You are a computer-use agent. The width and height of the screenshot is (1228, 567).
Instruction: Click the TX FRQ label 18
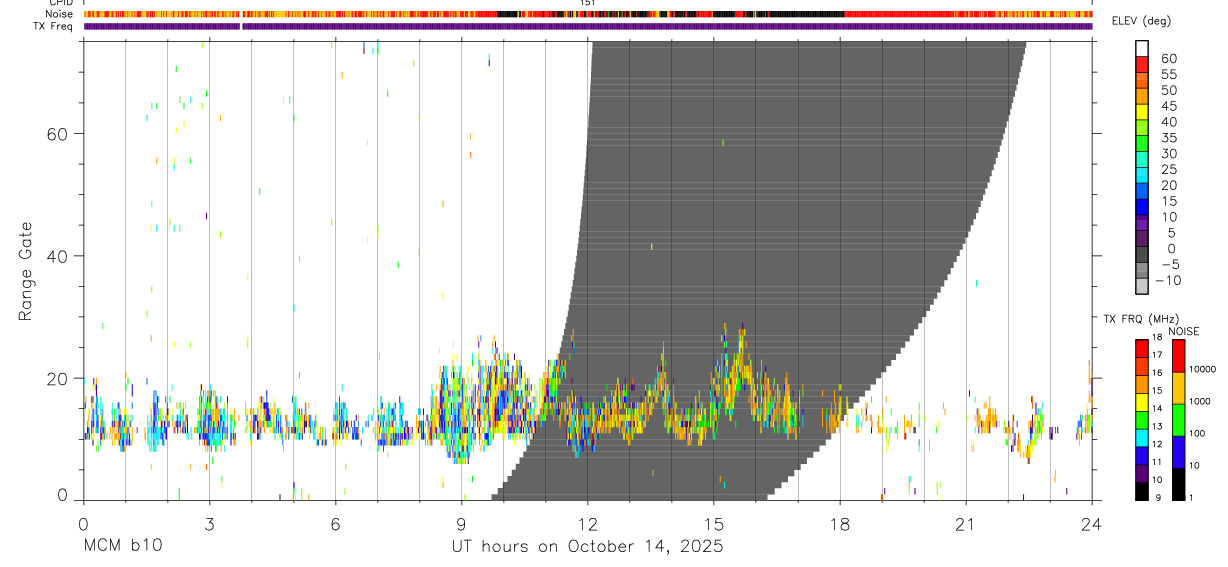(1157, 337)
